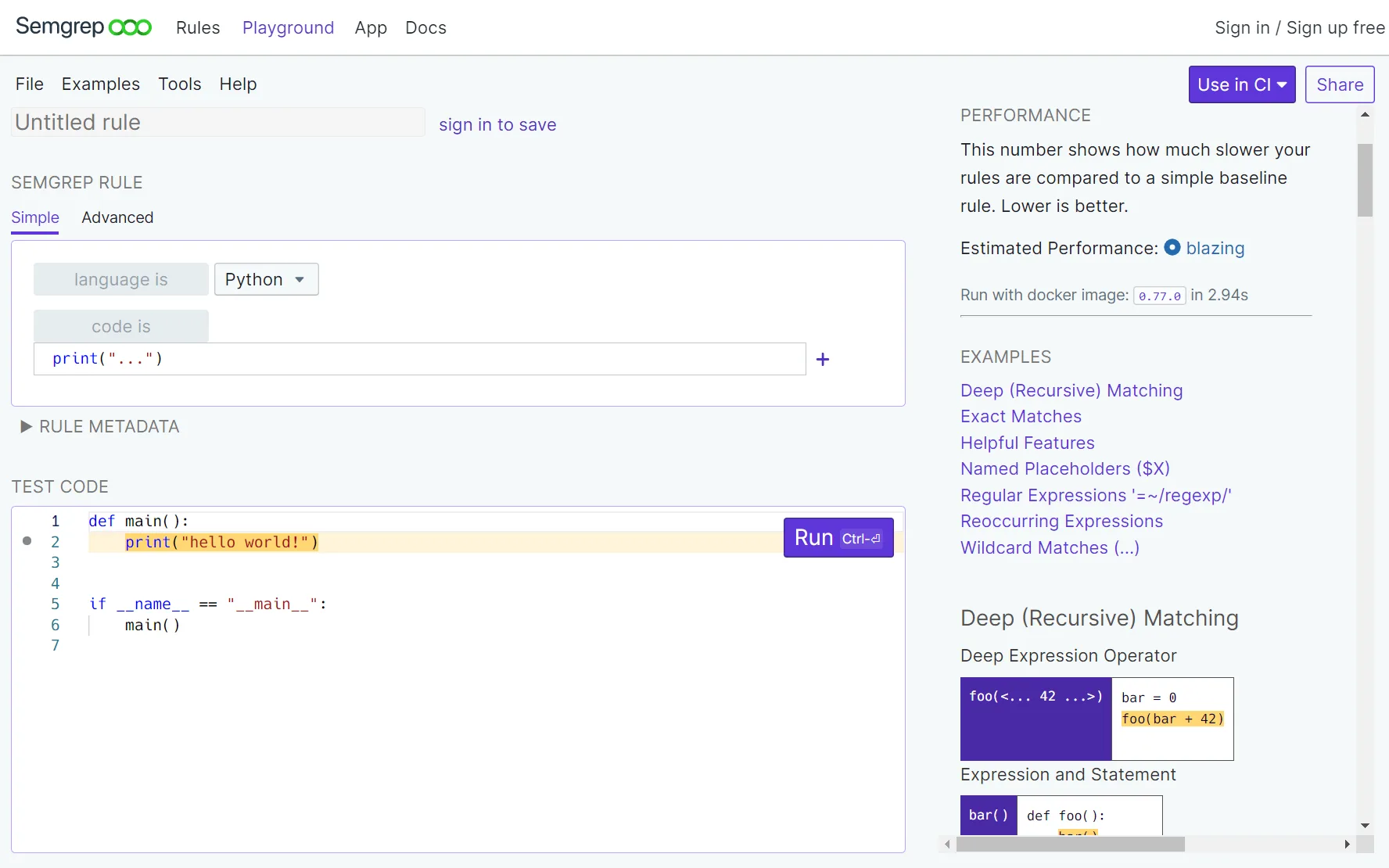
Task: Click the scrollbar down arrow
Action: point(1365,825)
